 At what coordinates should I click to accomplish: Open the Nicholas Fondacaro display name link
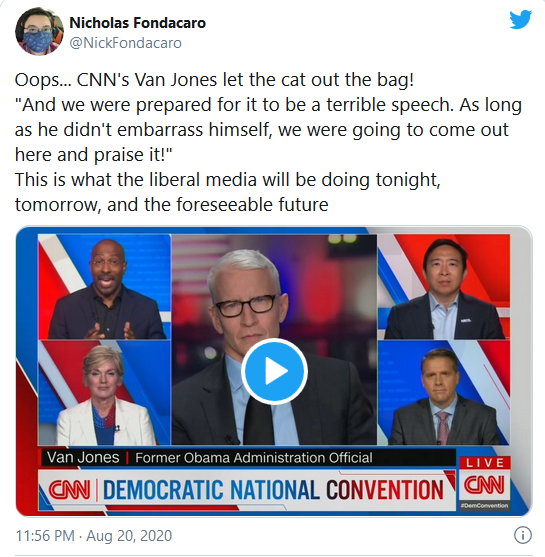pos(137,23)
